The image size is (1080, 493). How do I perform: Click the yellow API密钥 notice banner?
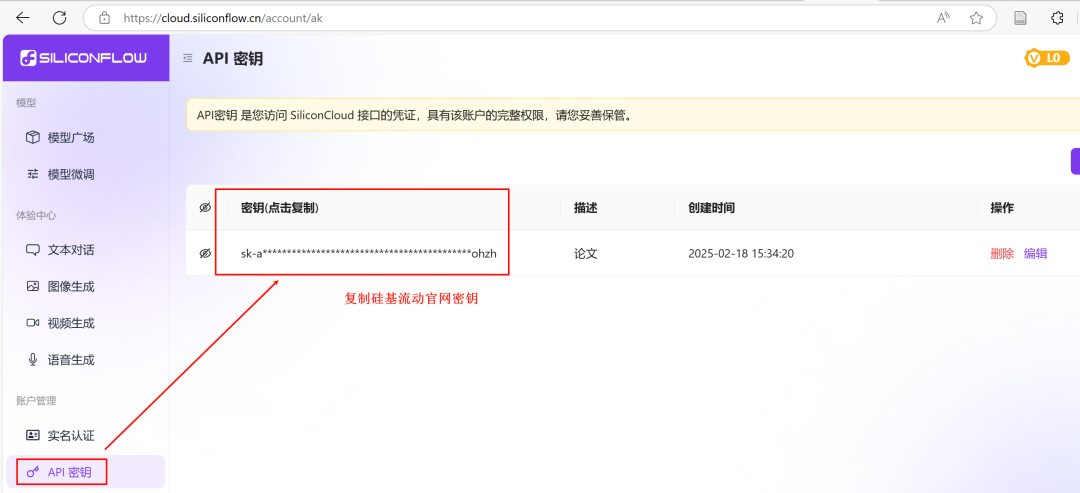(633, 115)
